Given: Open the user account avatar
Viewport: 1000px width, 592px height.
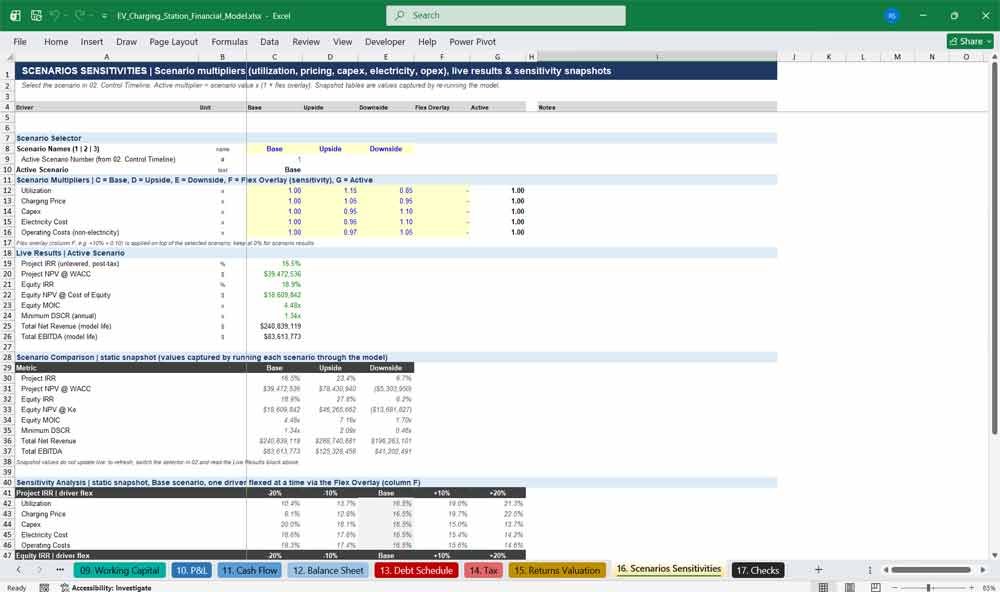Looking at the screenshot, I should click(892, 15).
